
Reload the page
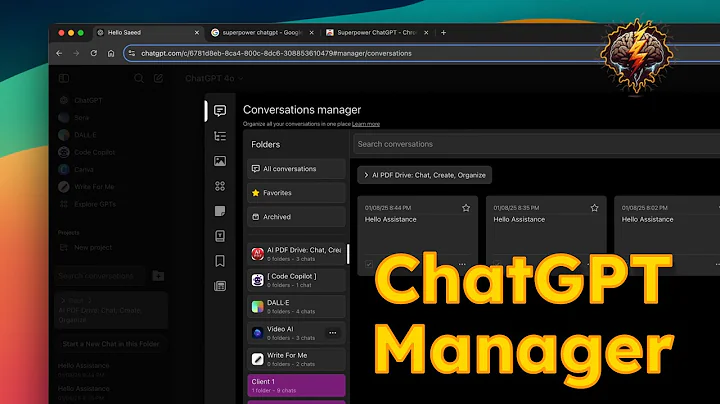point(94,53)
